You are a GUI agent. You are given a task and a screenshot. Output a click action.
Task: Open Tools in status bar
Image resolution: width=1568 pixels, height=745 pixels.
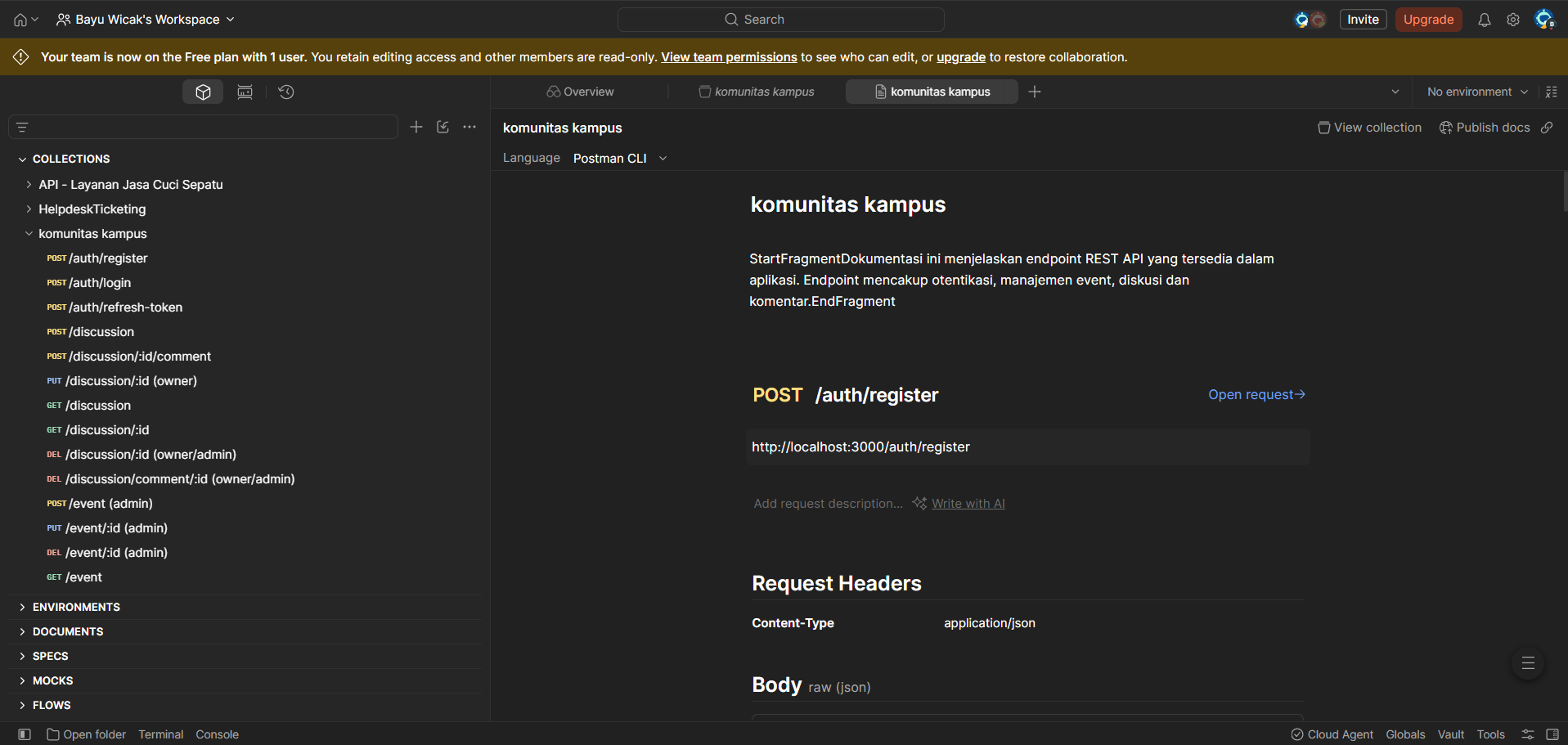click(x=1490, y=734)
